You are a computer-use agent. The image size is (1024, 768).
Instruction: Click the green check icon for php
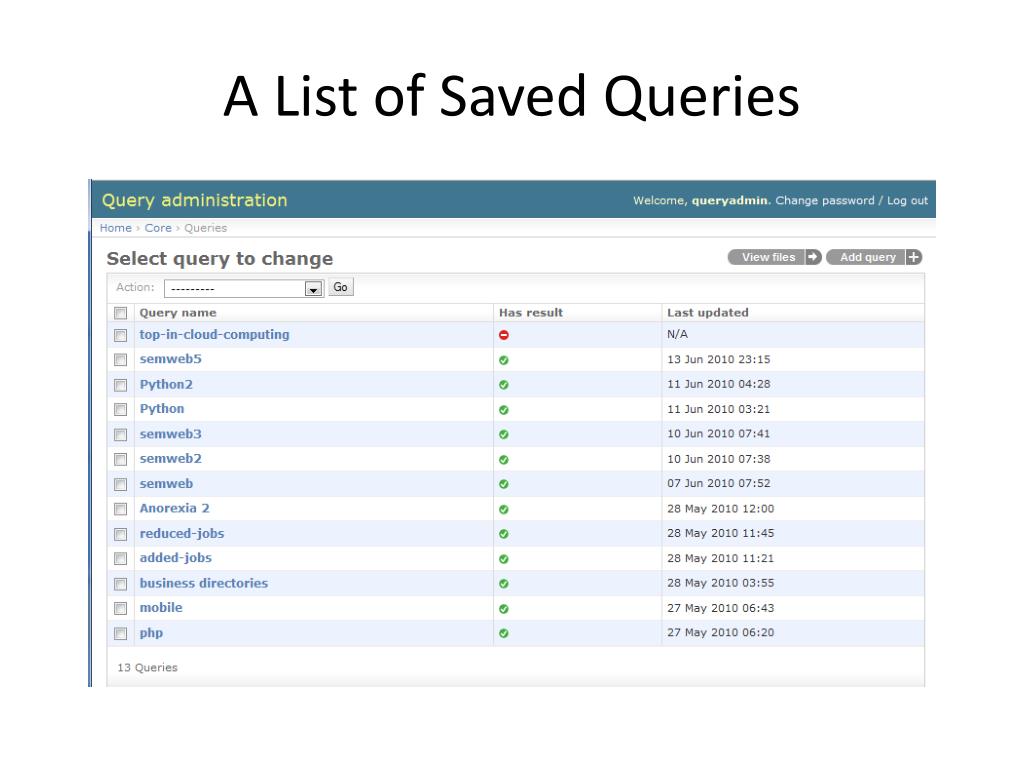tap(504, 633)
